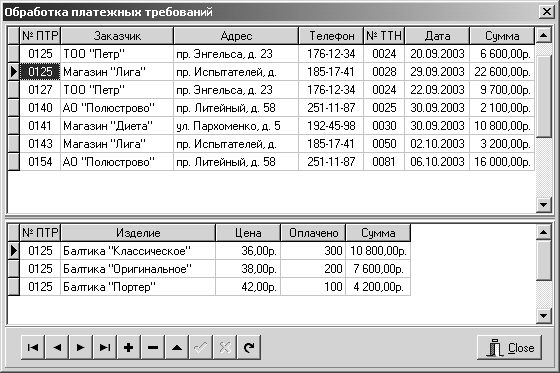
Task: Insert new record with plus button
Action: 129,347
